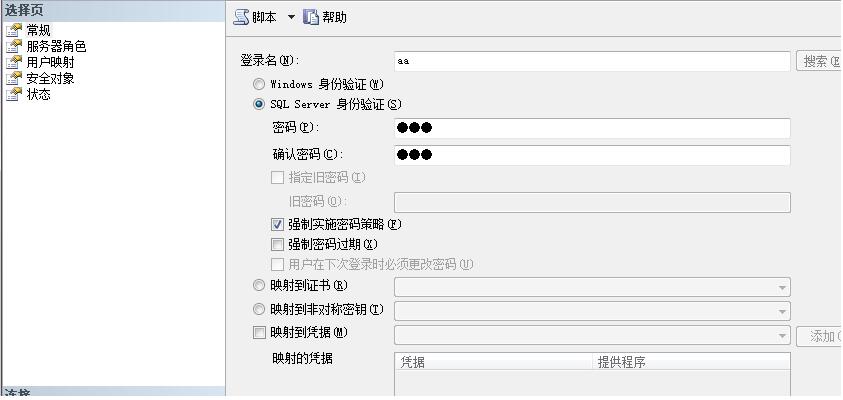The image size is (843, 400).
Task: Click the 确认密码 input field
Action: (592, 155)
